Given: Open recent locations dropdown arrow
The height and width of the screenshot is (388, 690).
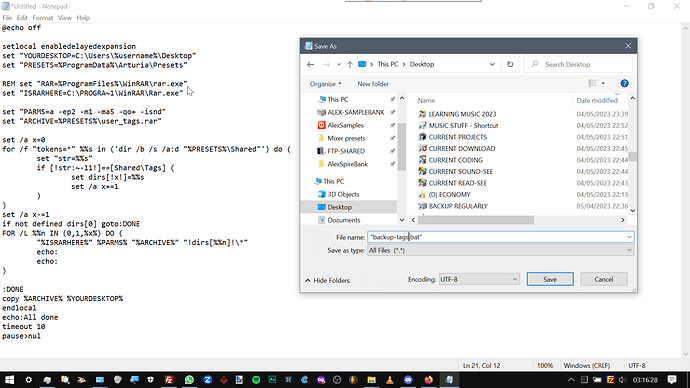Looking at the screenshot, I should [339, 64].
